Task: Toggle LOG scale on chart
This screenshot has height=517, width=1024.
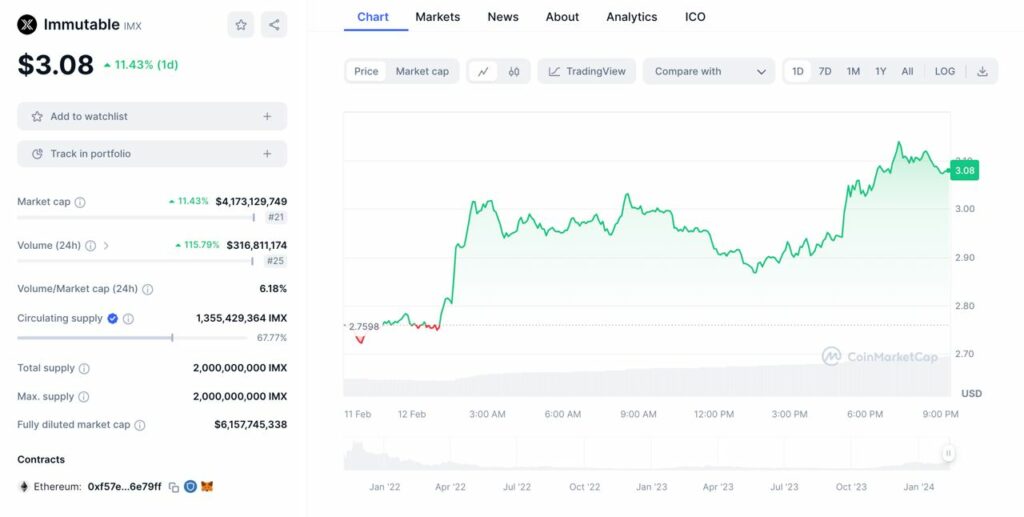Action: [944, 71]
